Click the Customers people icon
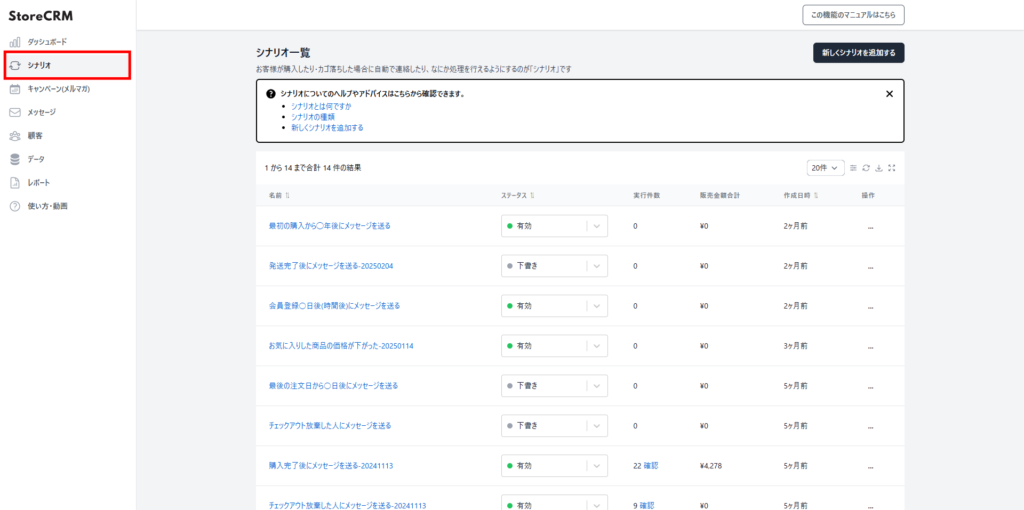 tap(15, 135)
